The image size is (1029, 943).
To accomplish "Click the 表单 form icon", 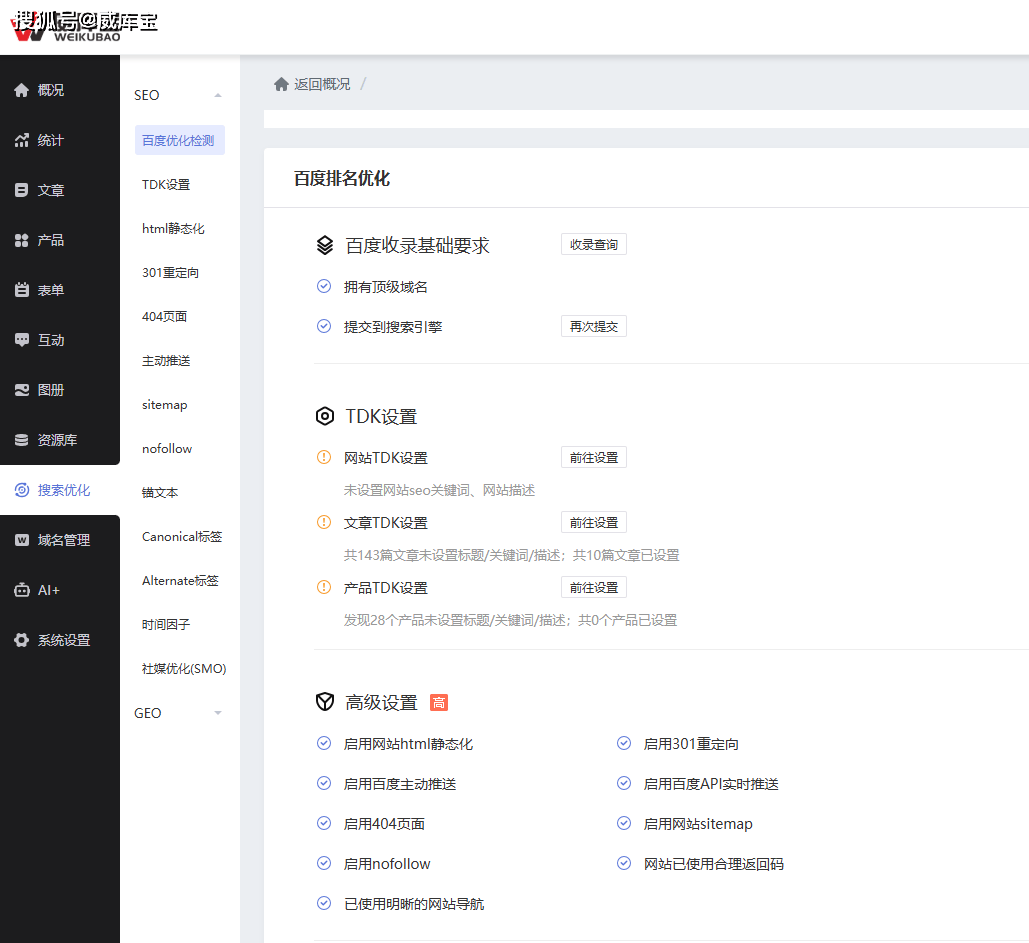I will point(22,290).
